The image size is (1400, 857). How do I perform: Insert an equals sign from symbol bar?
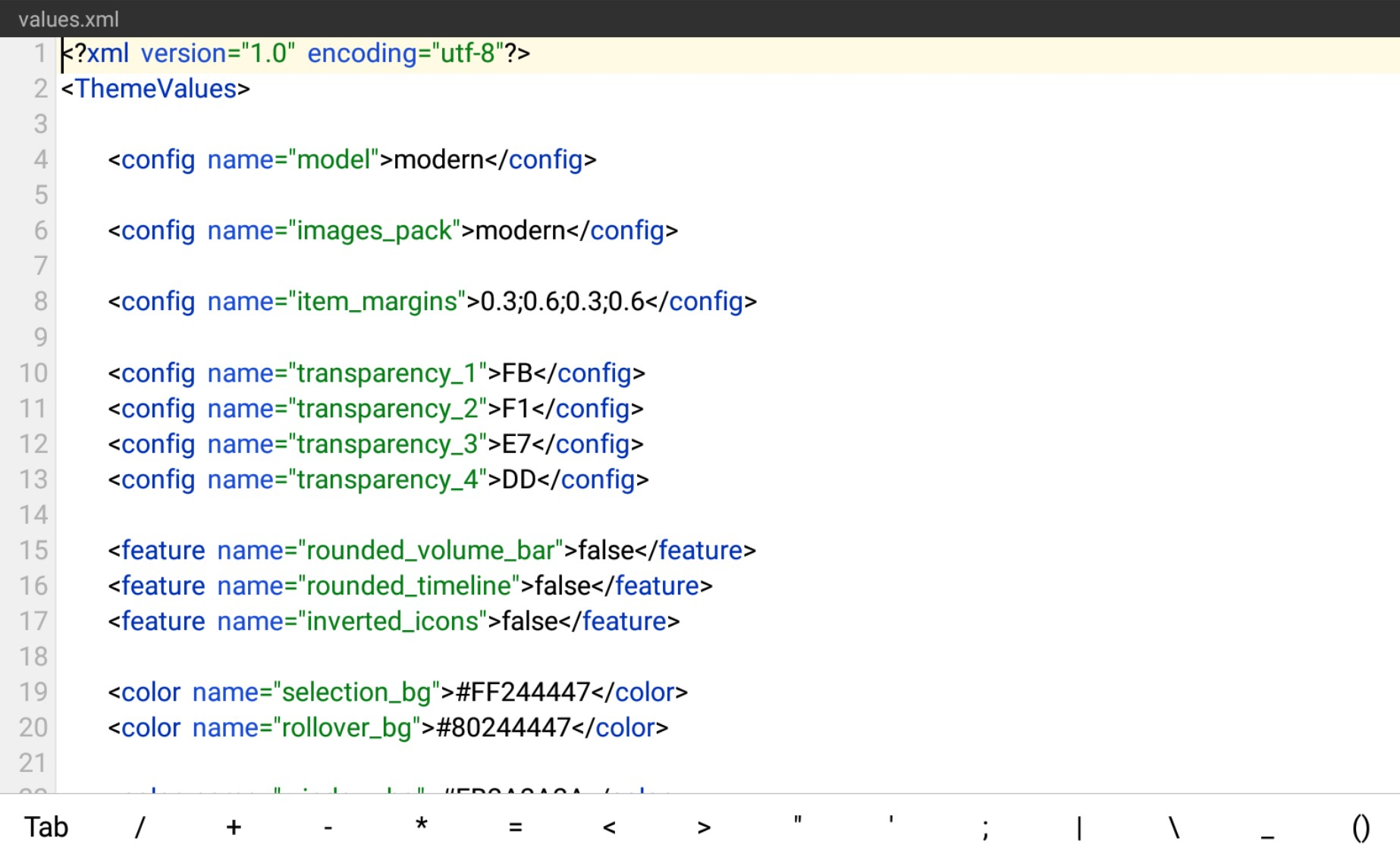(x=516, y=827)
